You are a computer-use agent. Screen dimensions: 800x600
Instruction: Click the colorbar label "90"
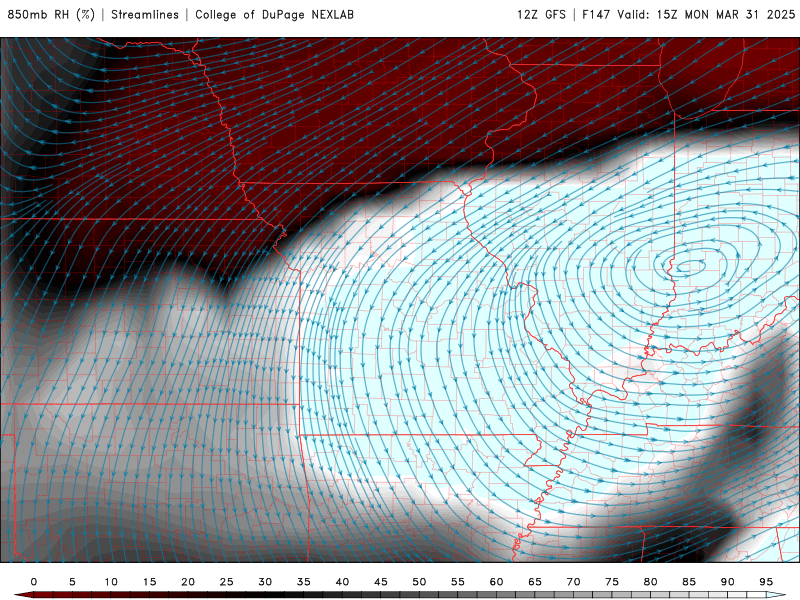click(727, 582)
